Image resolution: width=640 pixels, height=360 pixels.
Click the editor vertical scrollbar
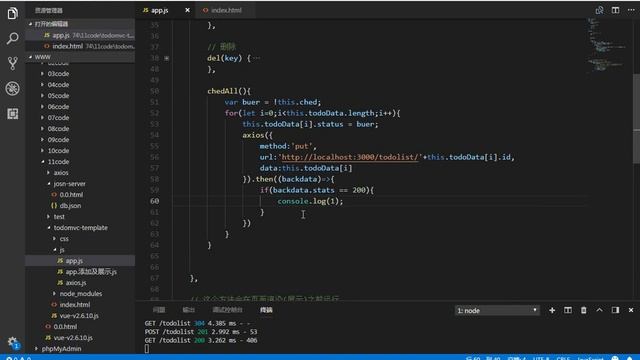click(636, 118)
